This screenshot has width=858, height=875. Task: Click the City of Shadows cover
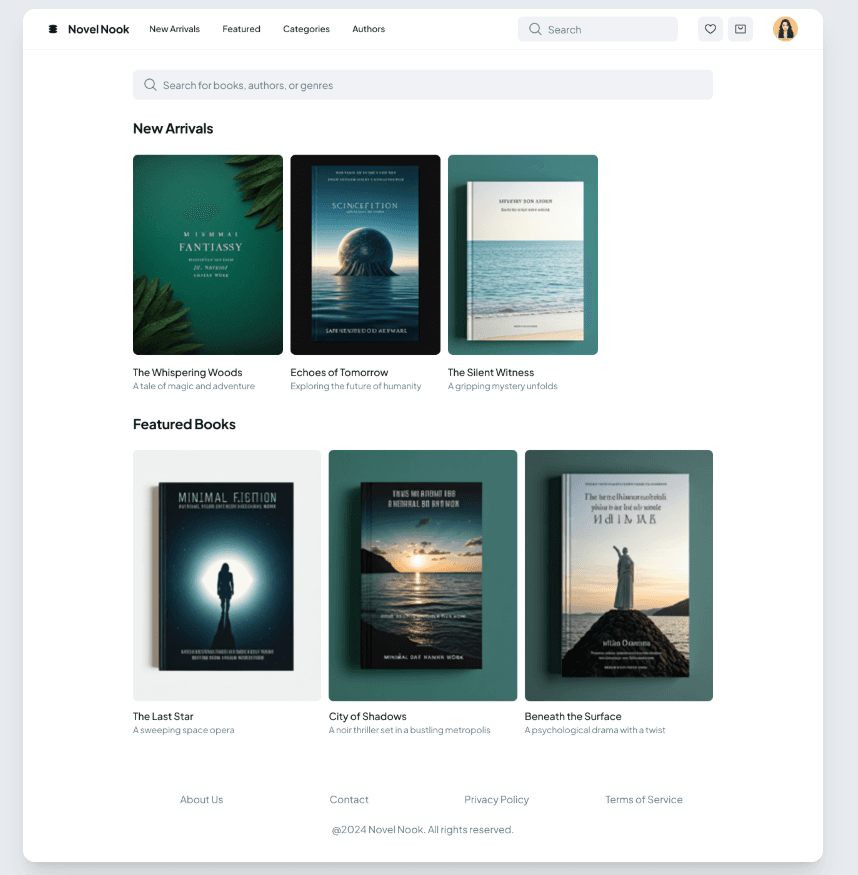tap(422, 575)
